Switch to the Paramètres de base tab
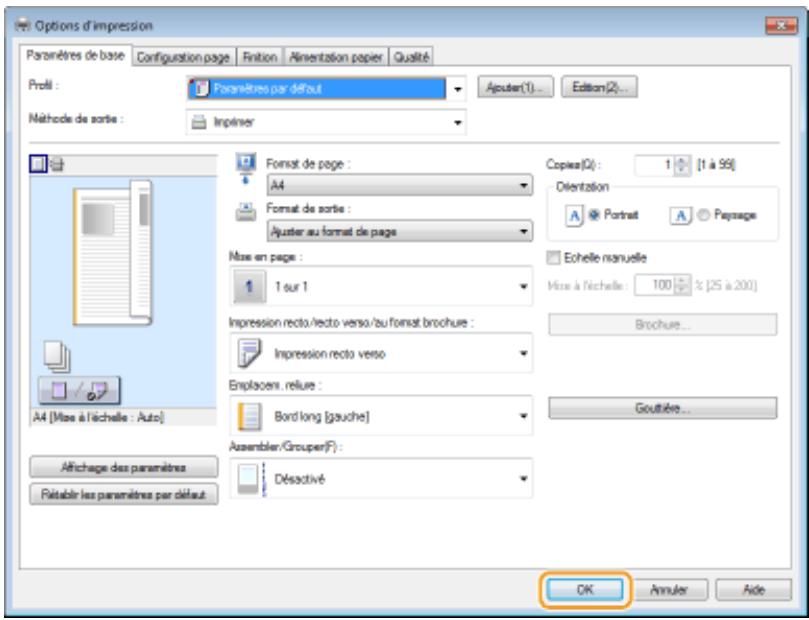The image size is (809, 620). [x=76, y=55]
